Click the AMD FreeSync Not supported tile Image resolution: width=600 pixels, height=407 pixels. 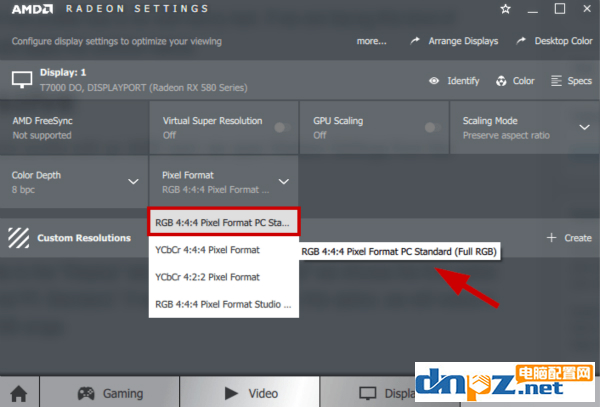(x=74, y=127)
